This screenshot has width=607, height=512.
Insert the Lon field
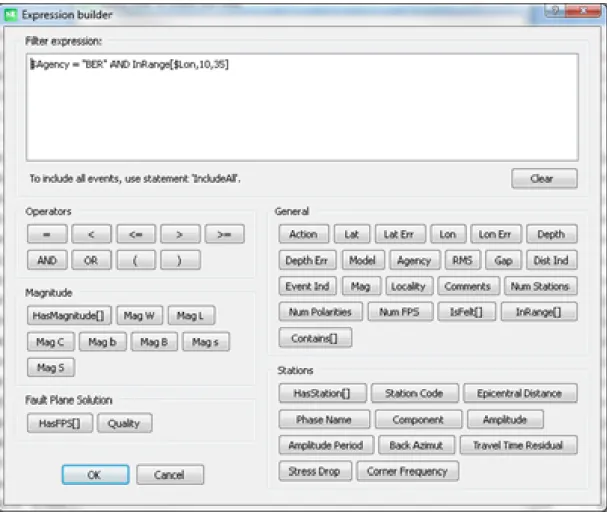coord(448,234)
